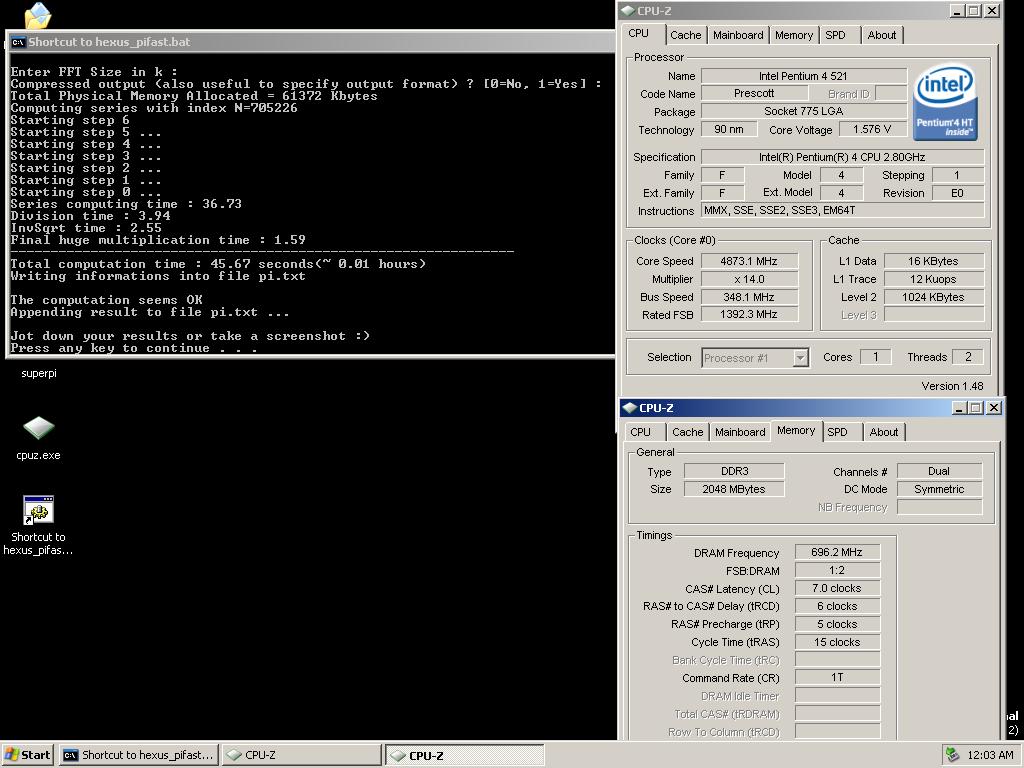Switch to hexus_pifast taskbar button
Image resolution: width=1024 pixels, height=768 pixels.
(x=138, y=755)
